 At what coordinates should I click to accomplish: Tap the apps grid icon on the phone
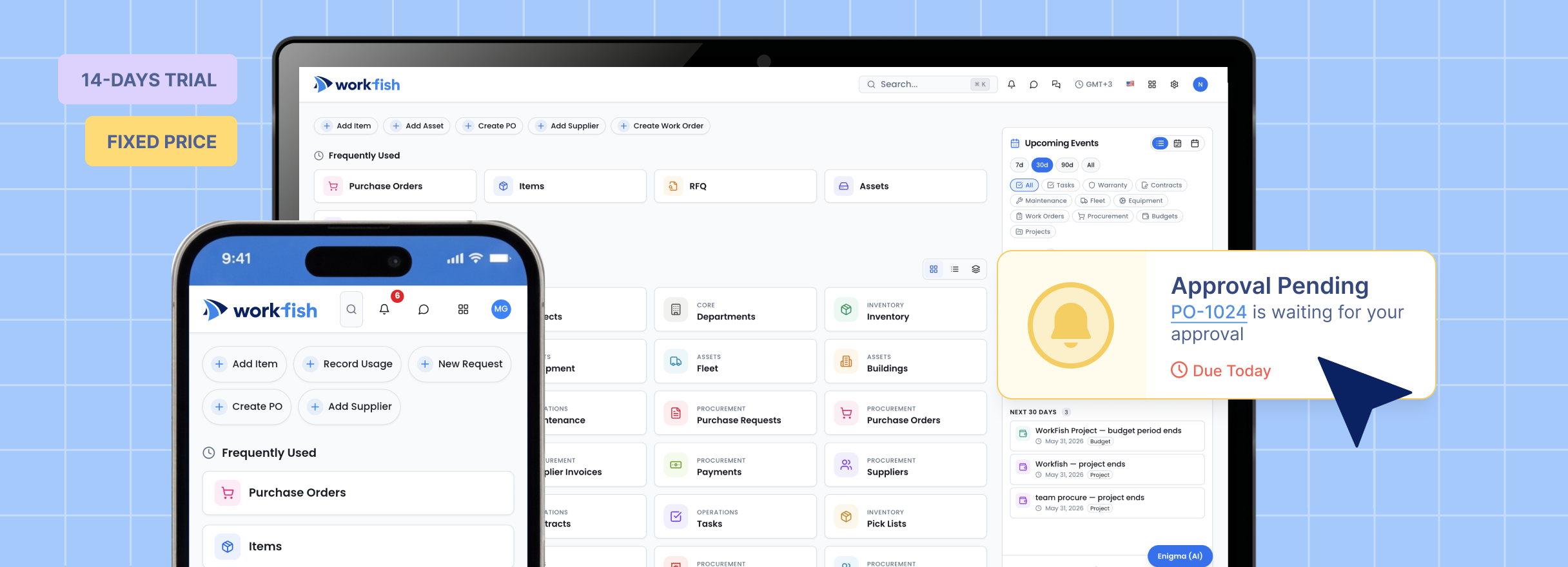[x=463, y=309]
